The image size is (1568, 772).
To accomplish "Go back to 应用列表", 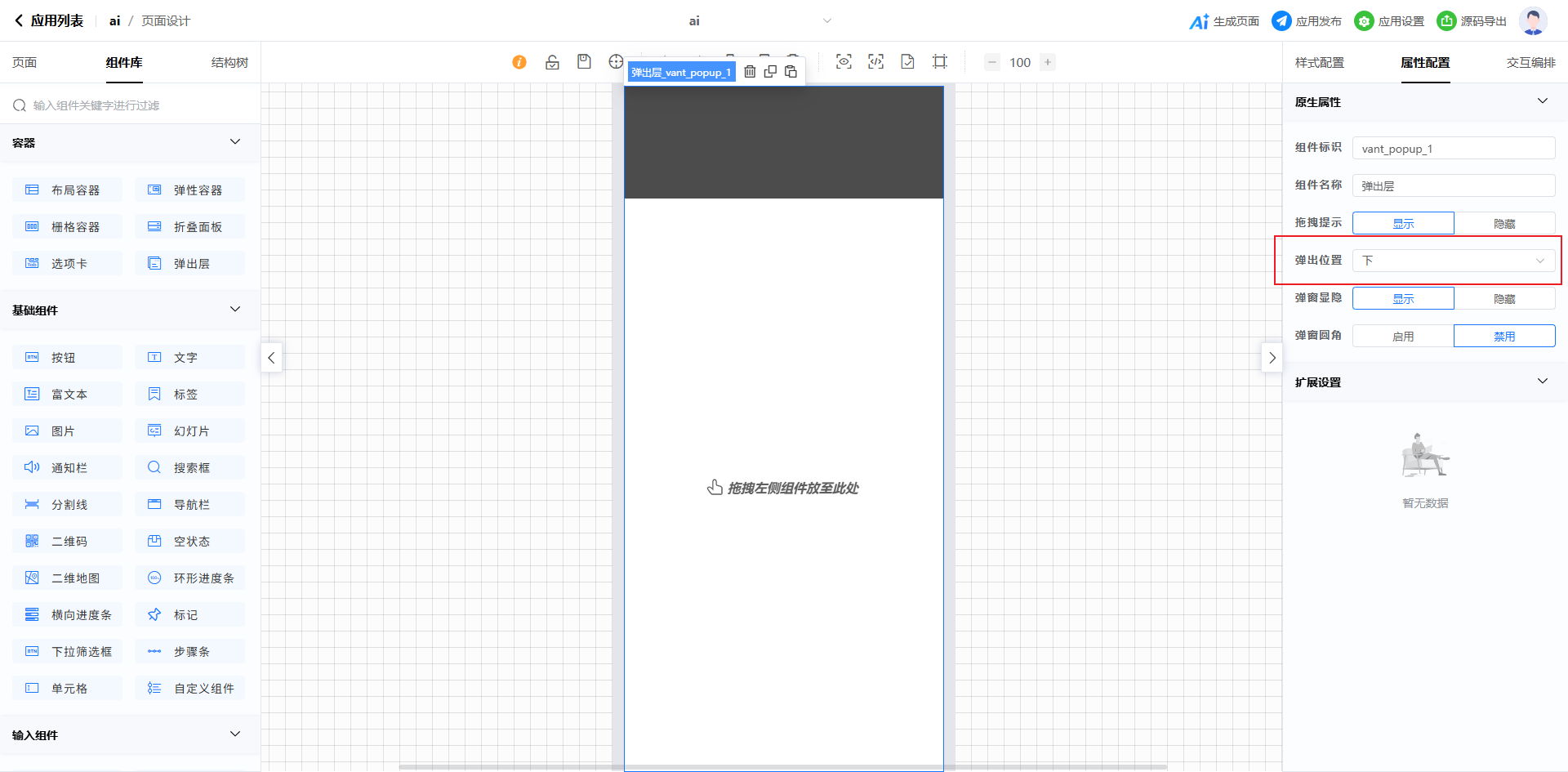I will (49, 21).
